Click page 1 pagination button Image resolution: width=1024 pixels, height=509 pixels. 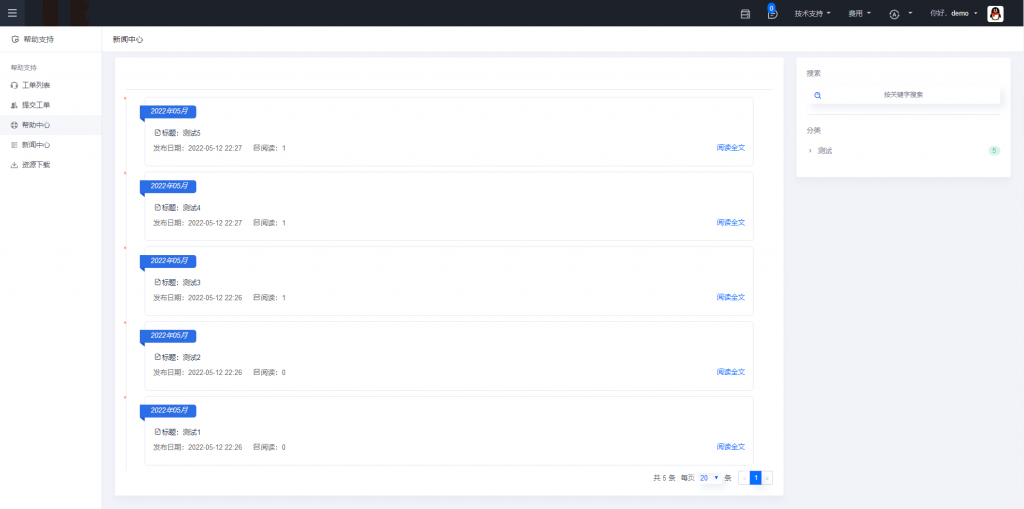[756, 478]
